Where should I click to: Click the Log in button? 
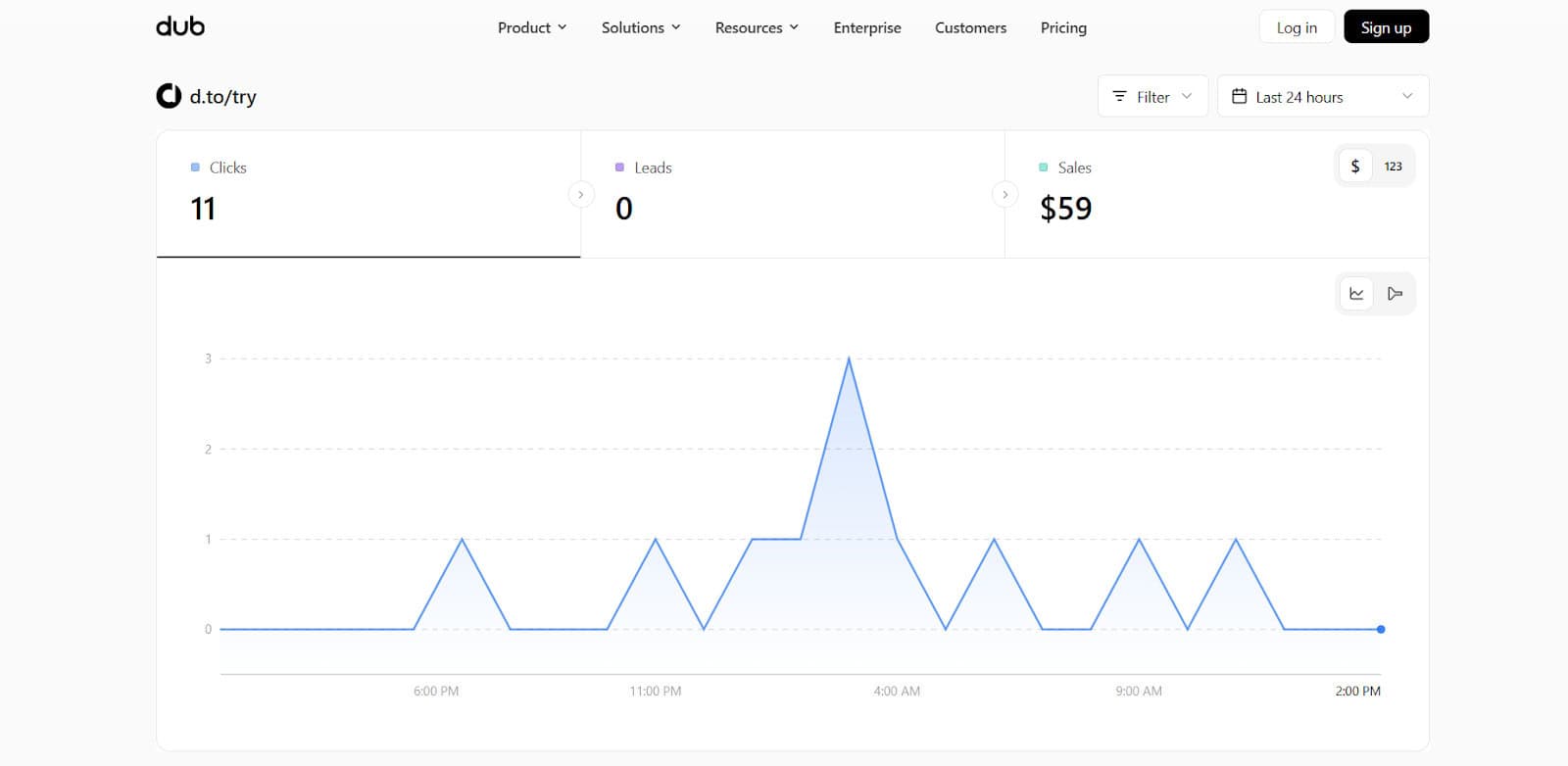1297,27
